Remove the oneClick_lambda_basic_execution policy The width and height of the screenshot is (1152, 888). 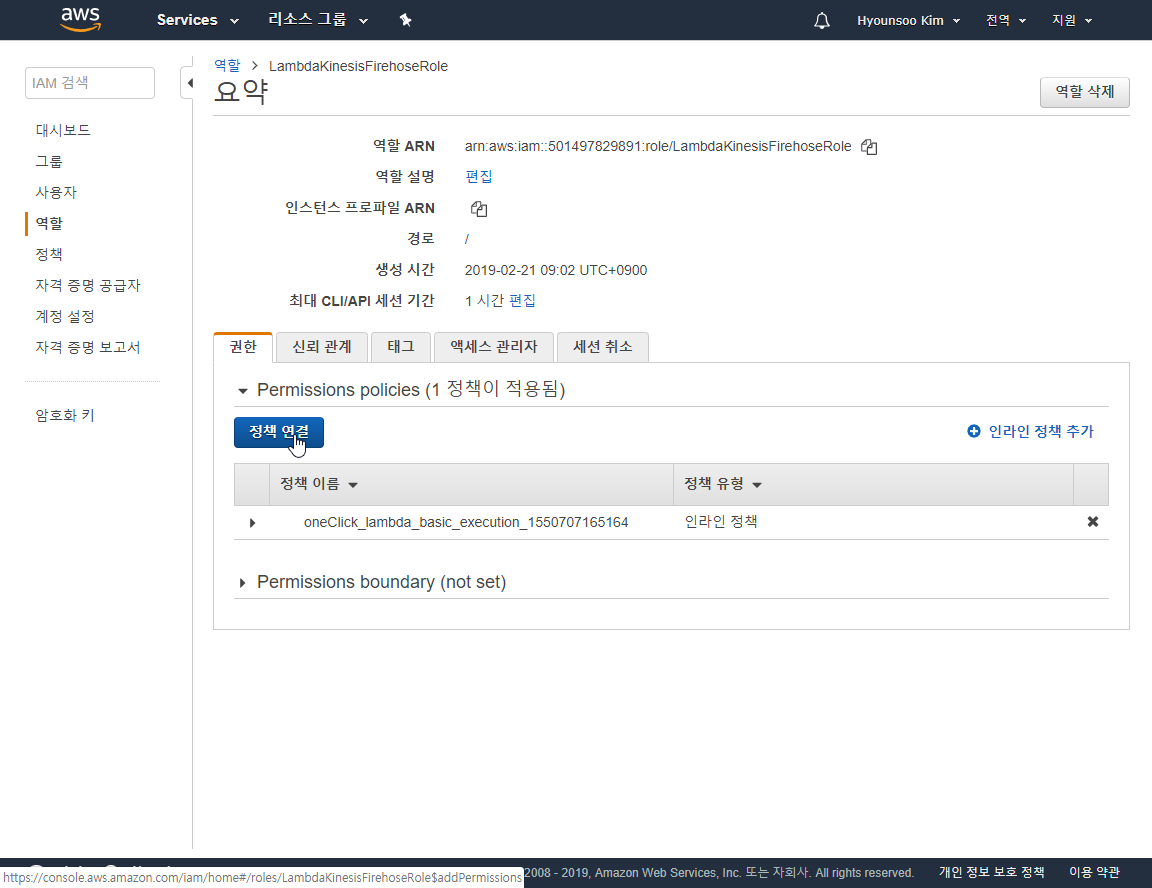[1092, 521]
